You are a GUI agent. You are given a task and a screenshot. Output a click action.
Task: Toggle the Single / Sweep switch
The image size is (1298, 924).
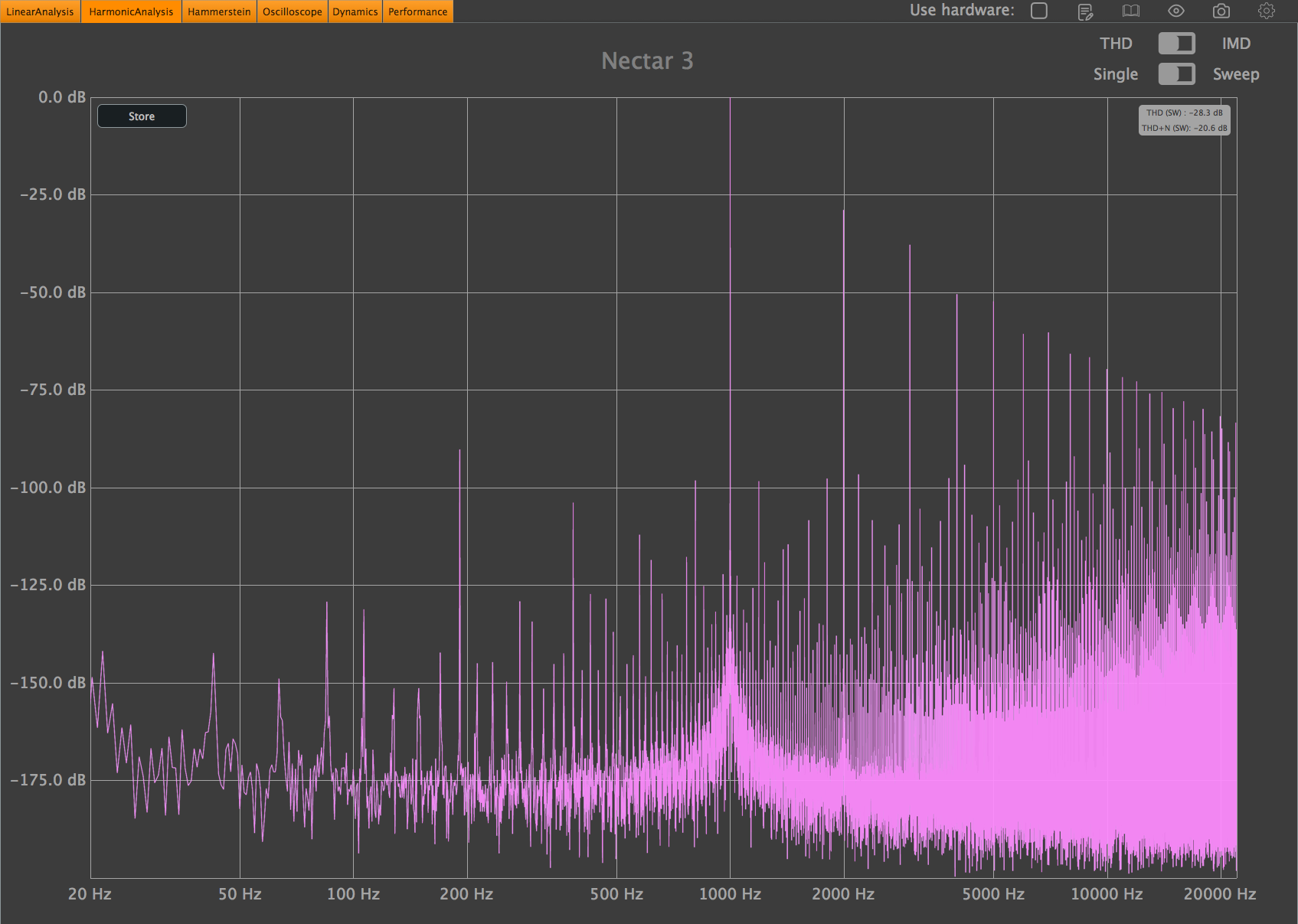coord(1176,74)
